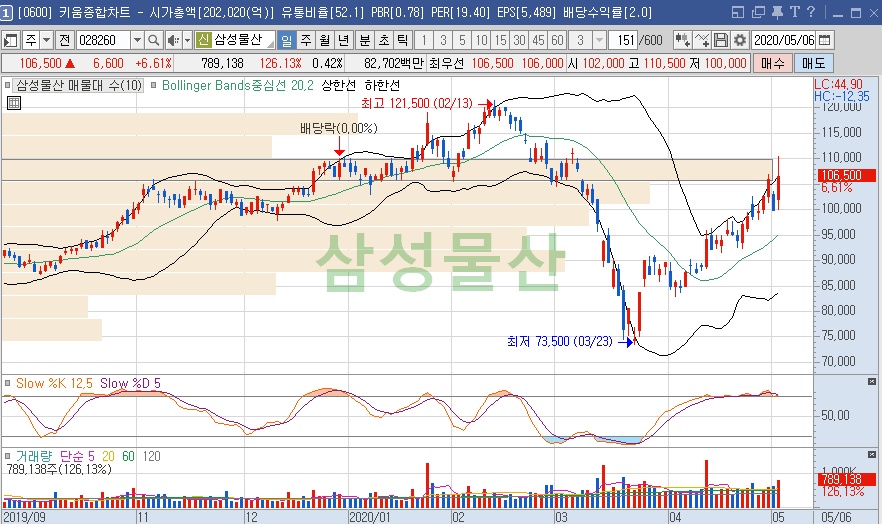This screenshot has width=882, height=524.
Task: Open the add candle chart type icon
Action: 682,40
